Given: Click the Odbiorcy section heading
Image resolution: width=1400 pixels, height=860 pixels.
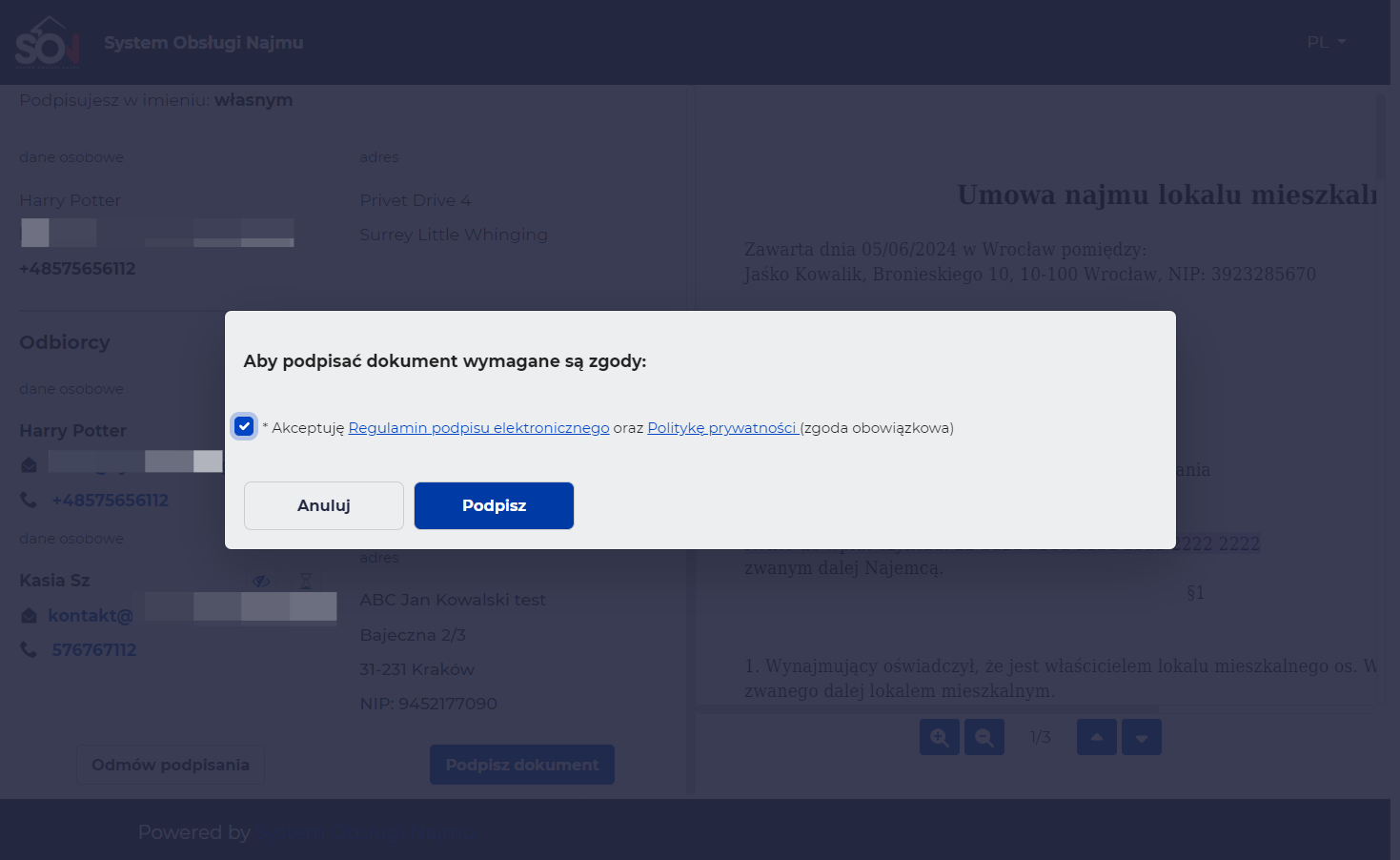Looking at the screenshot, I should coord(65,342).
